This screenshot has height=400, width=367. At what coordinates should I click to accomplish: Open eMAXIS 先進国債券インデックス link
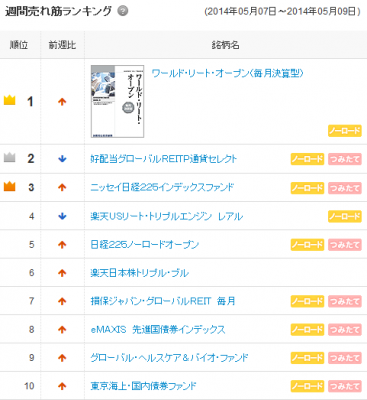(158, 330)
